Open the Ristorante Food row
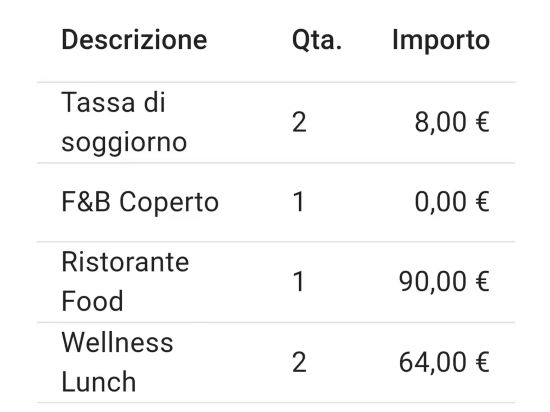Screen dimensions: 550x412 coord(276,282)
